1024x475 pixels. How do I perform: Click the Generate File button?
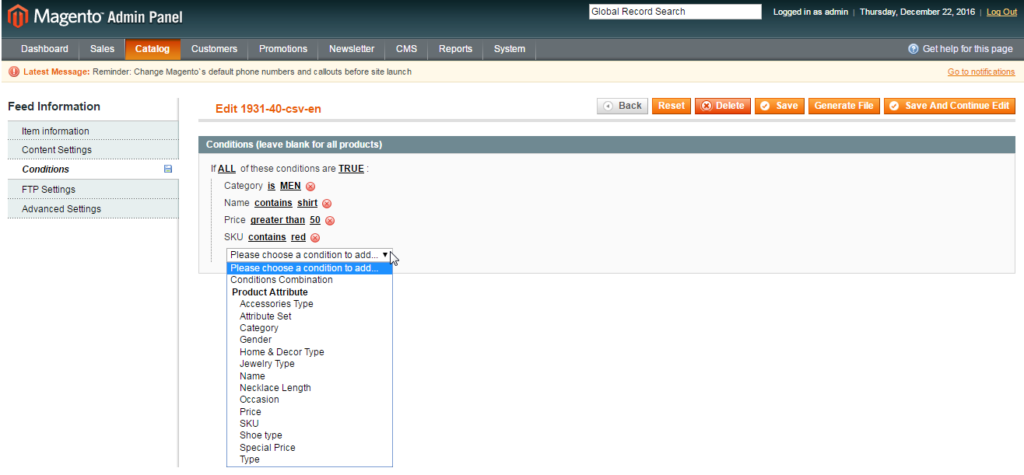pos(844,106)
